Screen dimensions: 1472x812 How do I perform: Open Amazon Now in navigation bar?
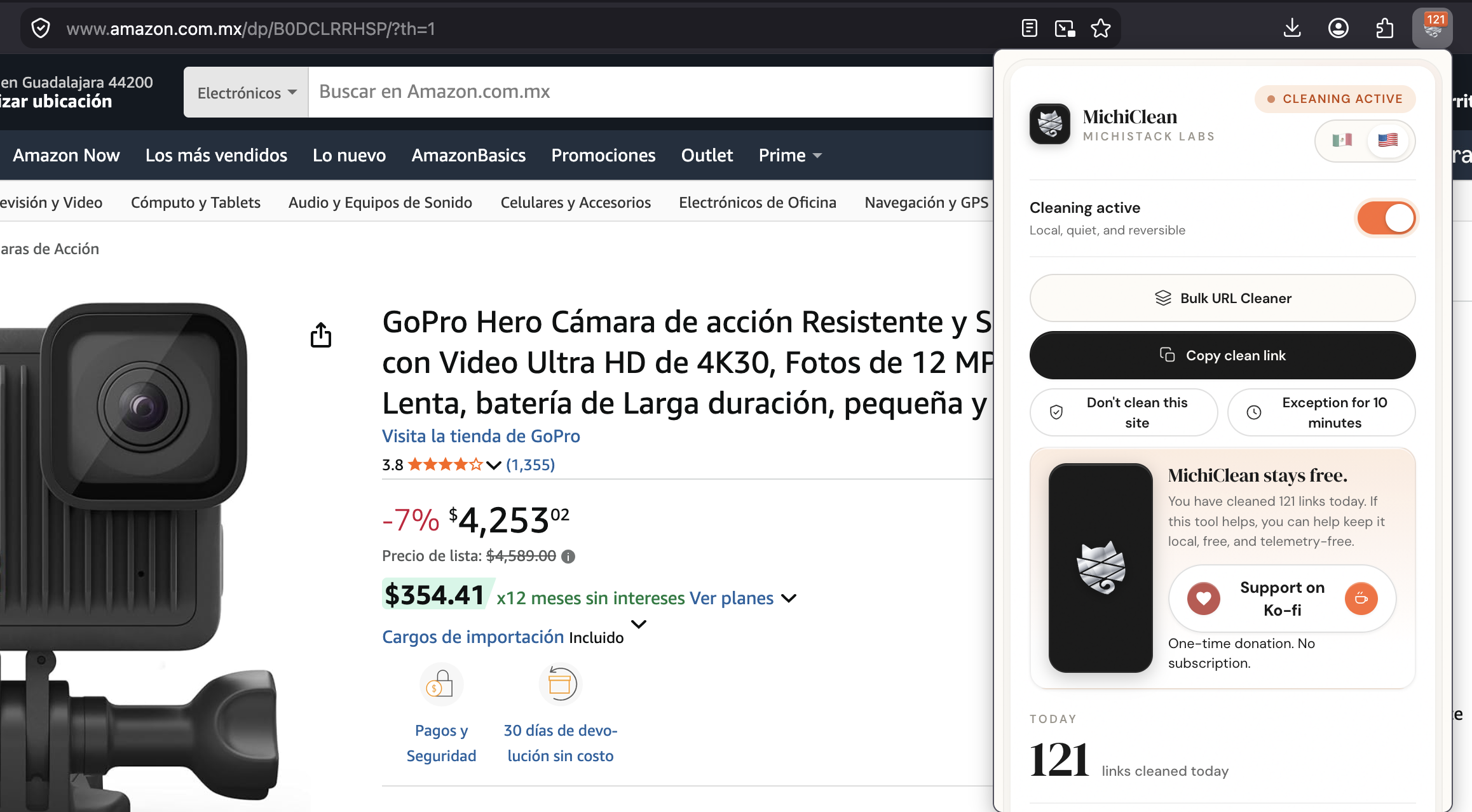click(66, 156)
